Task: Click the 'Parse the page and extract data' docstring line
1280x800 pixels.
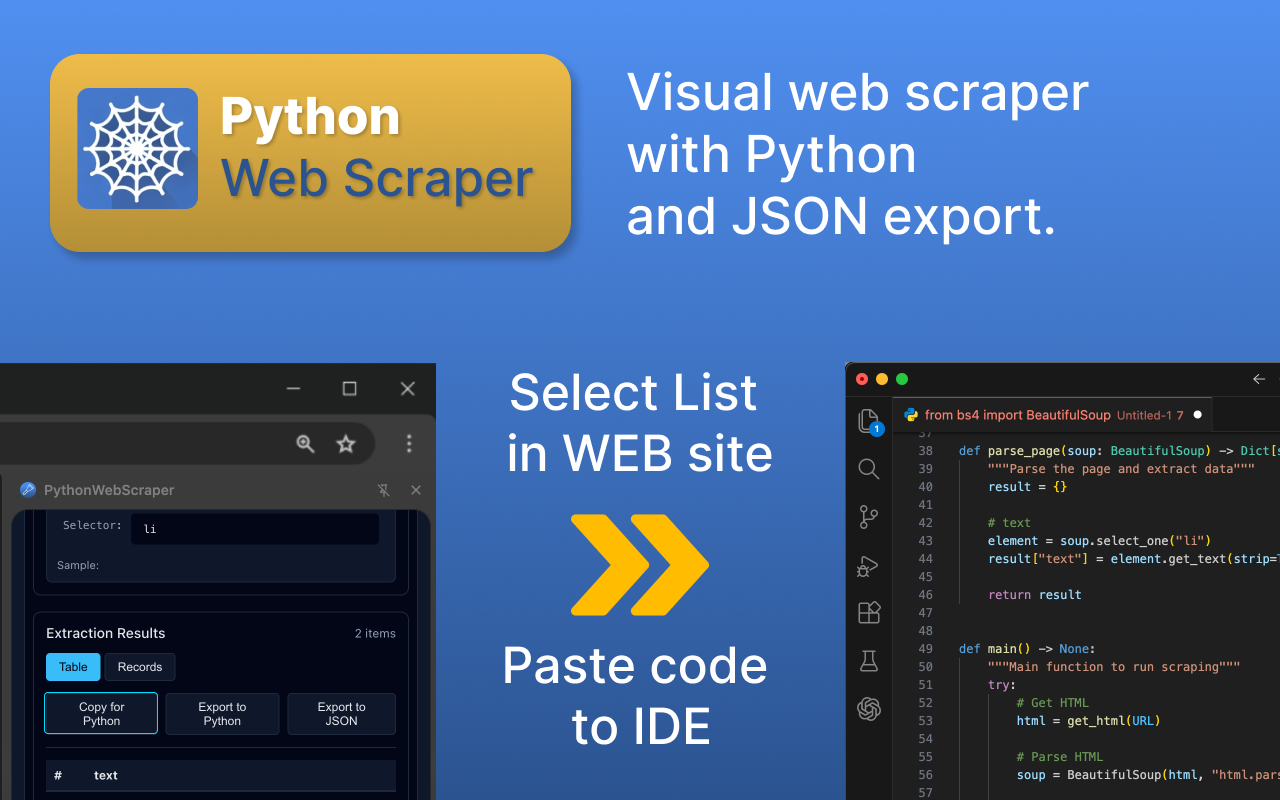Action: pos(1121,469)
